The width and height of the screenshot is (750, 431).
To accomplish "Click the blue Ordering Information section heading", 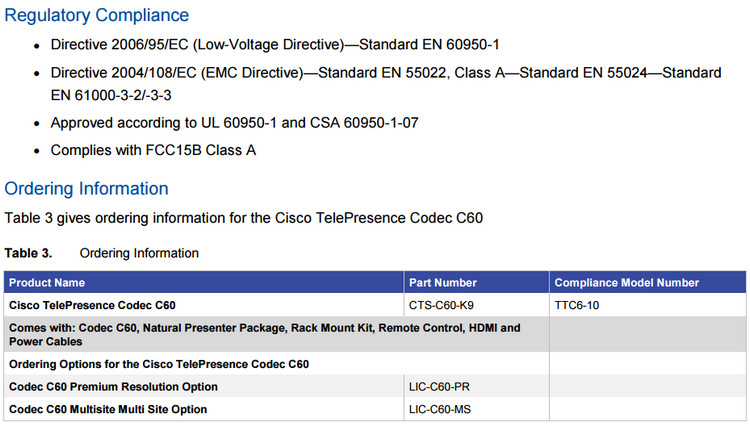I will (x=86, y=188).
